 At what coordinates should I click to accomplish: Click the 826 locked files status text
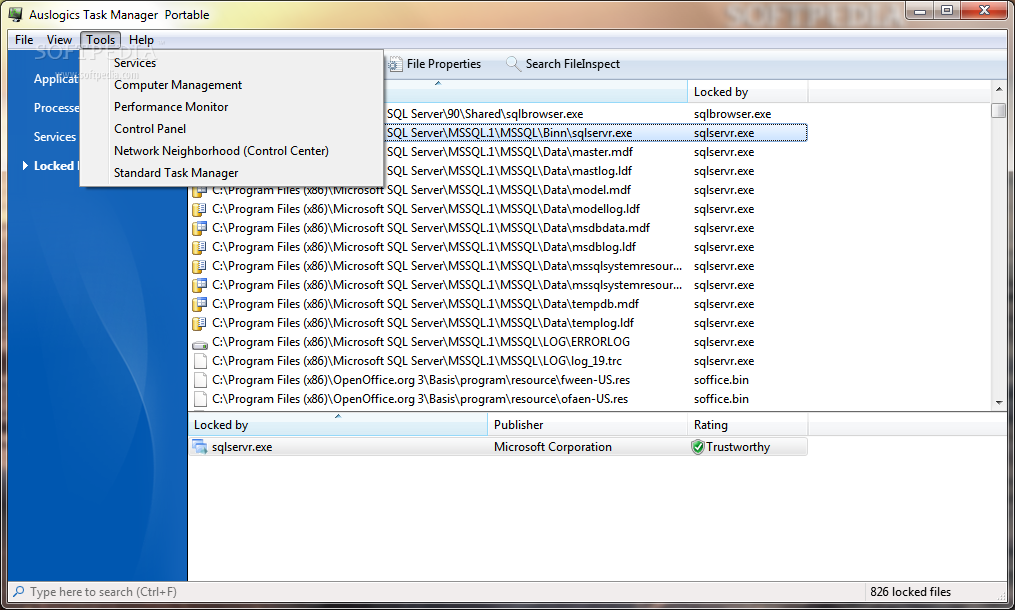910,592
